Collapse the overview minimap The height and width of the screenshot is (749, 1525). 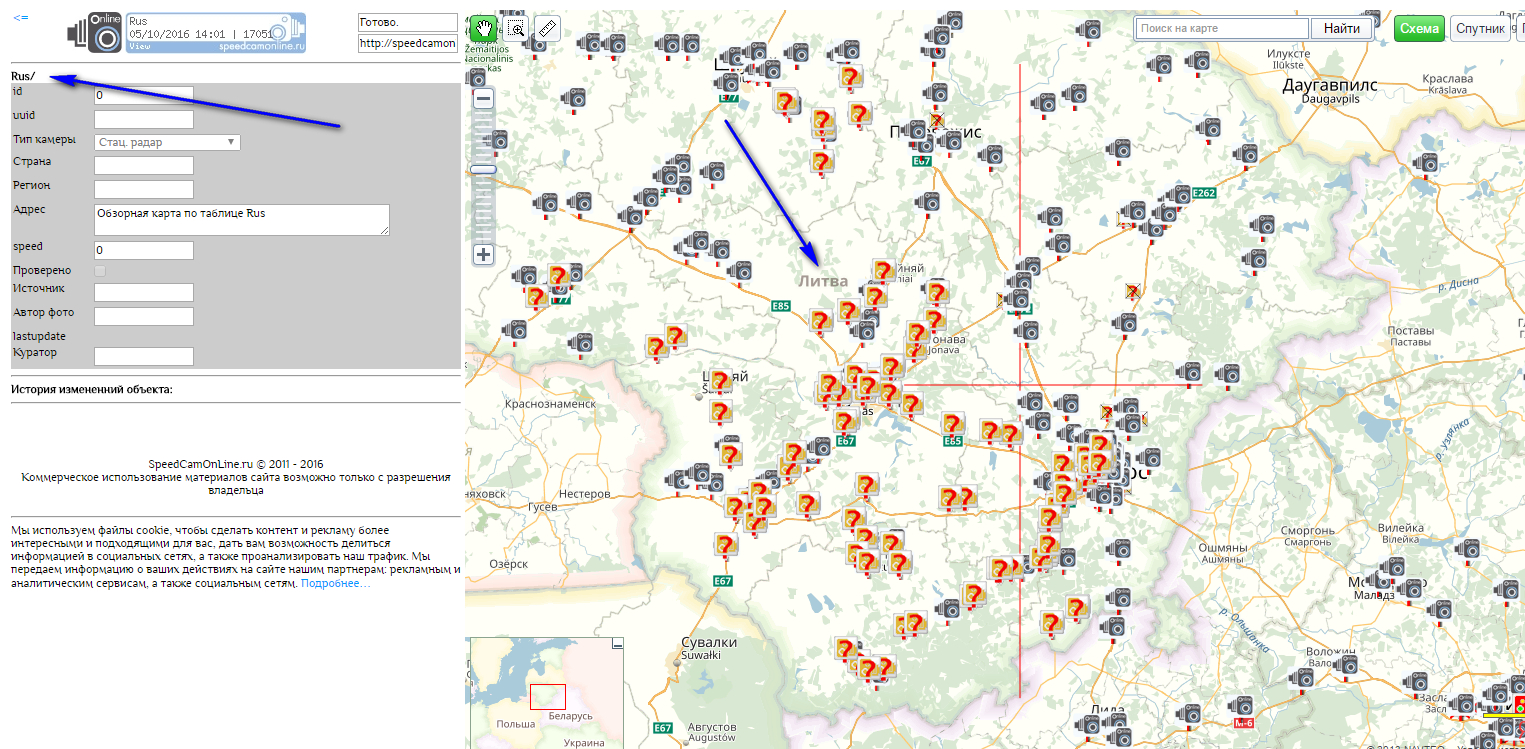tap(617, 643)
